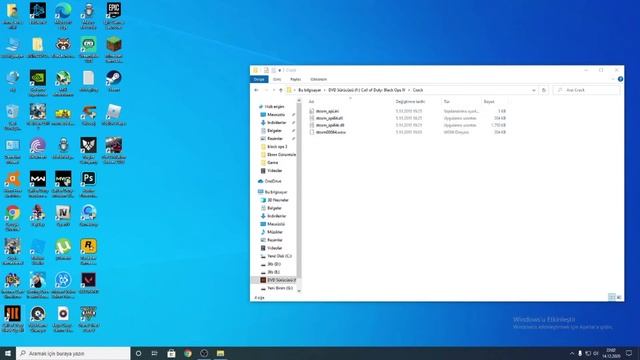Sort by the Boyut column header
This screenshot has height=360, width=640.
(x=489, y=101)
